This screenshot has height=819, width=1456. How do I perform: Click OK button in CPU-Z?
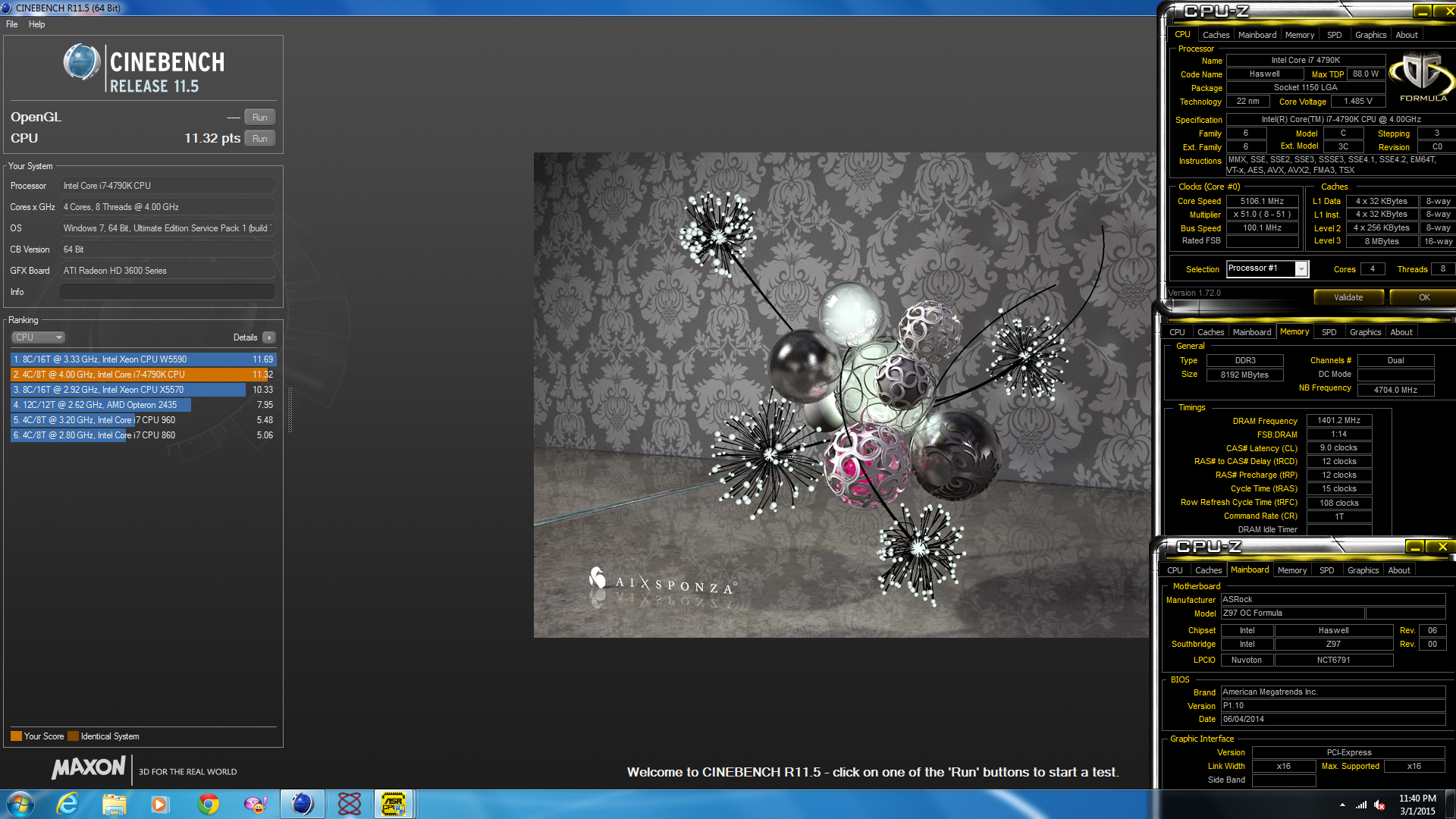(1423, 297)
